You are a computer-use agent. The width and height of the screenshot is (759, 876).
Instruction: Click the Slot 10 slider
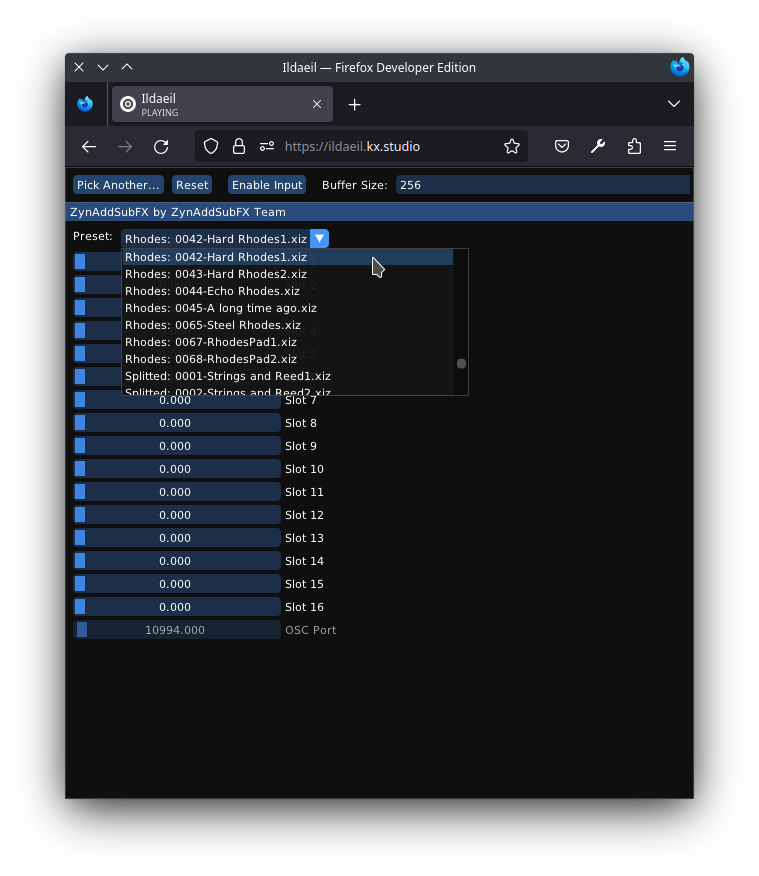176,469
